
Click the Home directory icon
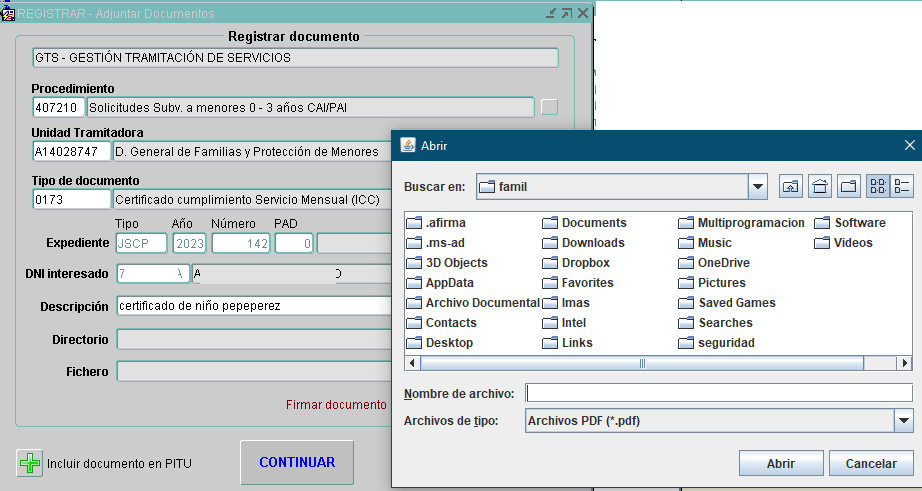(x=819, y=186)
